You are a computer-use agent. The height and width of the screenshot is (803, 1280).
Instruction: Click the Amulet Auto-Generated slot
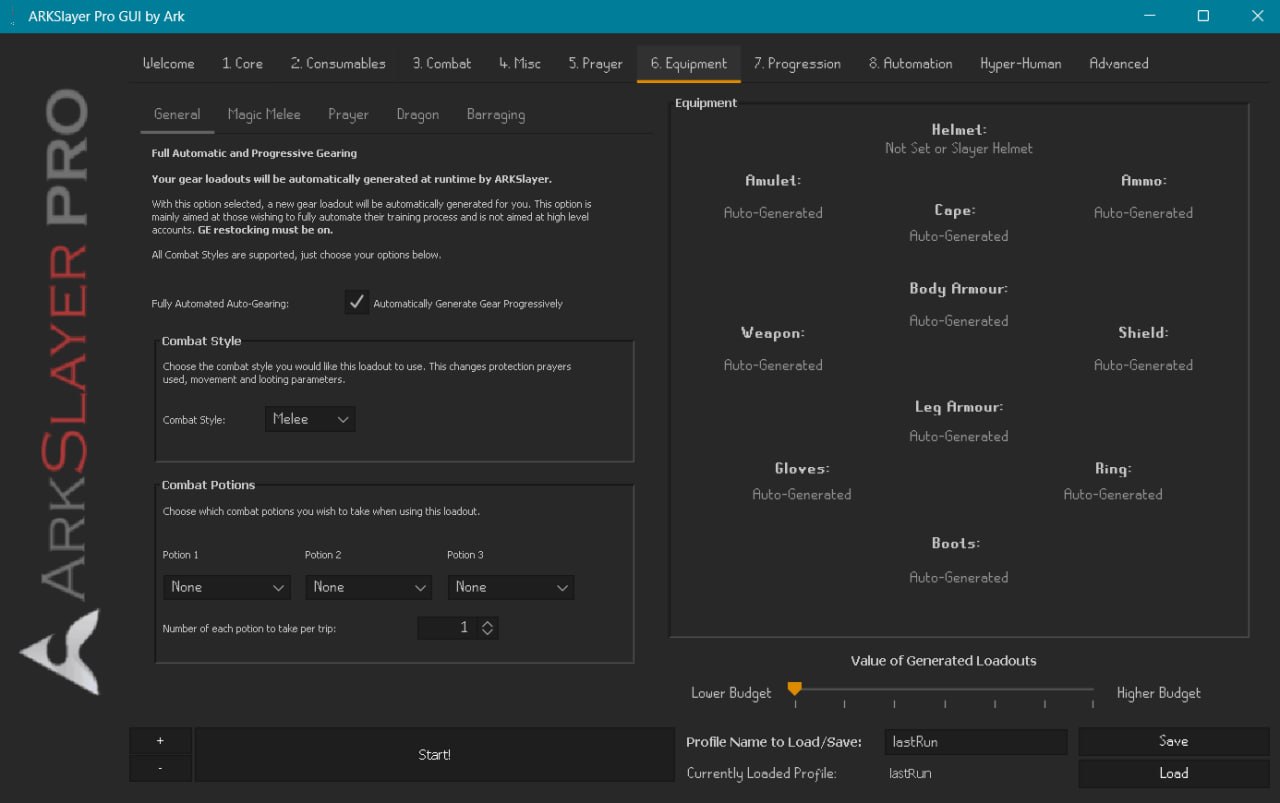[773, 213]
